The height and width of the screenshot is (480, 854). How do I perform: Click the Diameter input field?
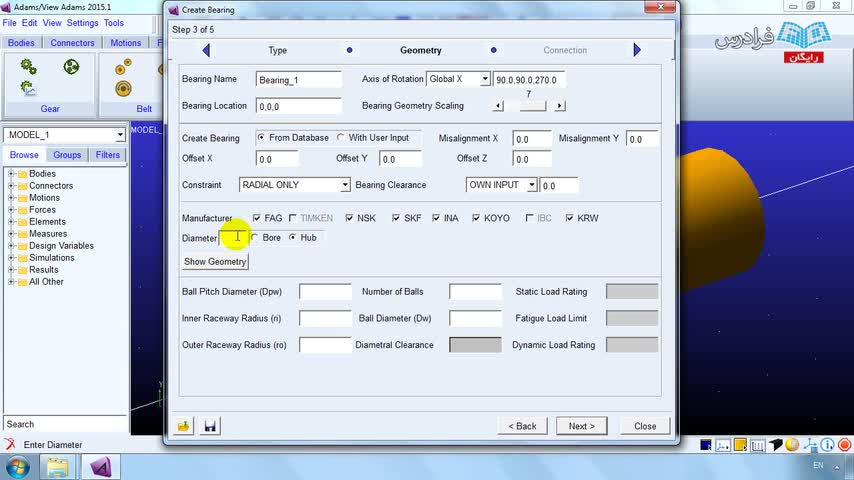click(234, 238)
